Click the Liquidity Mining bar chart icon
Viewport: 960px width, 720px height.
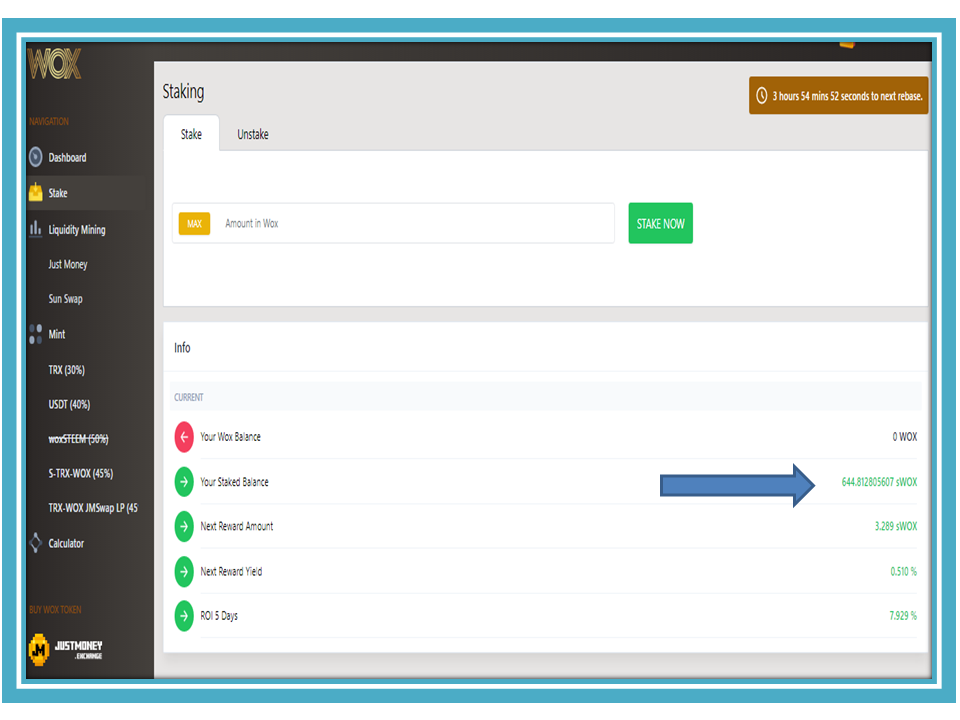click(x=36, y=229)
